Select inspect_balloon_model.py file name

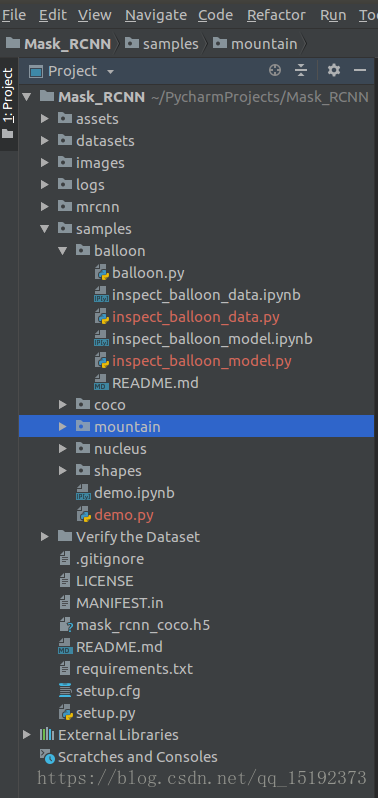[x=202, y=361]
